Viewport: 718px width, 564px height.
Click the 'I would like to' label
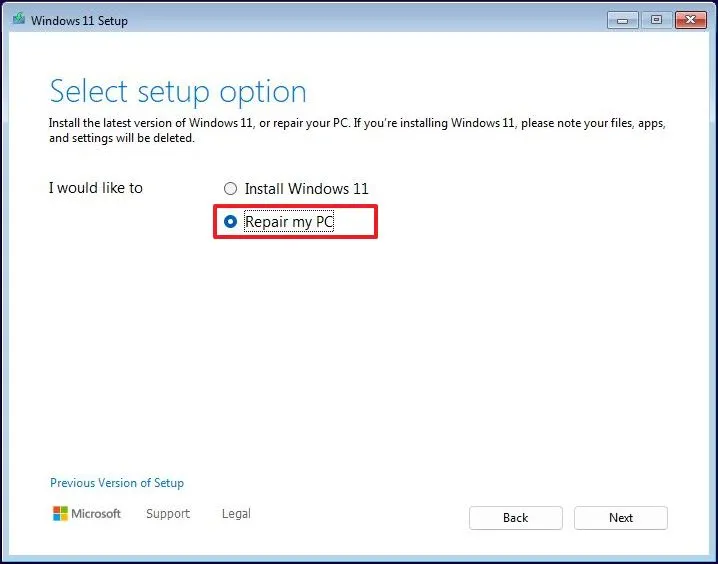(96, 188)
